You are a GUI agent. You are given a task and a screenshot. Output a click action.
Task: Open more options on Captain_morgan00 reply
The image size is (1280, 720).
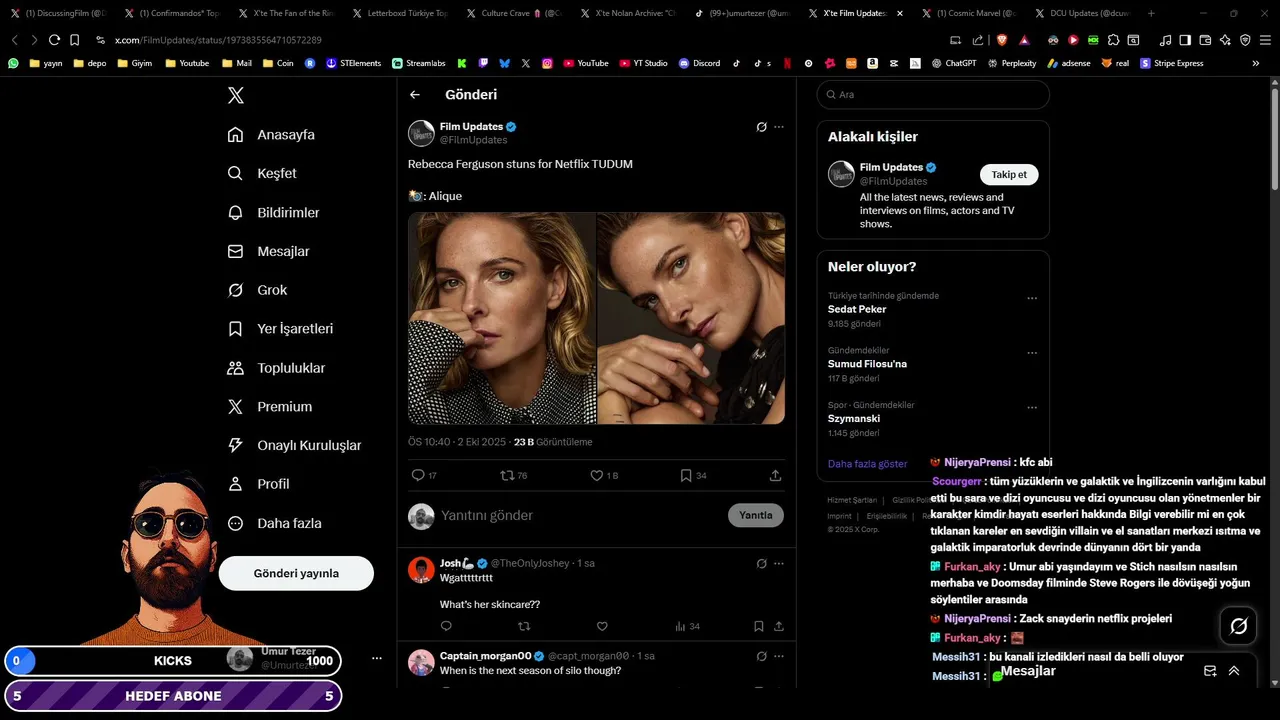coord(779,656)
